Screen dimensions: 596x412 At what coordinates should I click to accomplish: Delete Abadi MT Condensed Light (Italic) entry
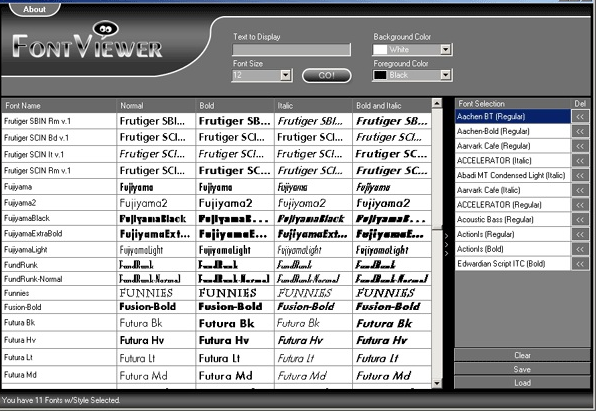click(x=580, y=176)
